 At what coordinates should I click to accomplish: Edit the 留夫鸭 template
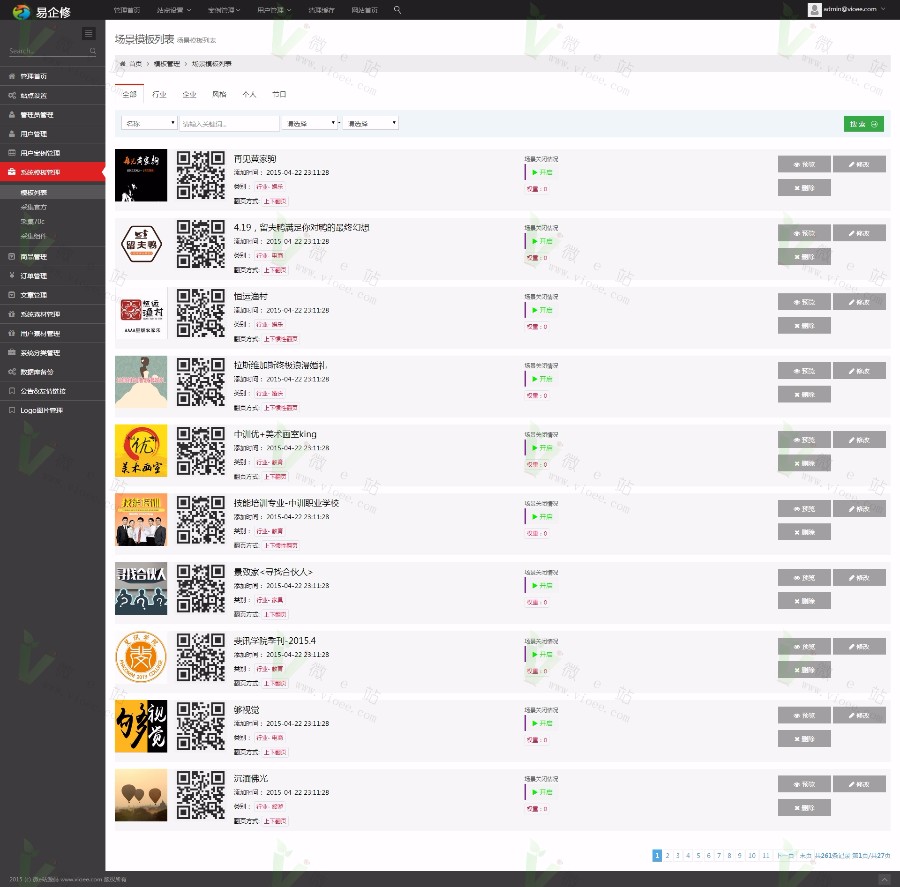859,233
